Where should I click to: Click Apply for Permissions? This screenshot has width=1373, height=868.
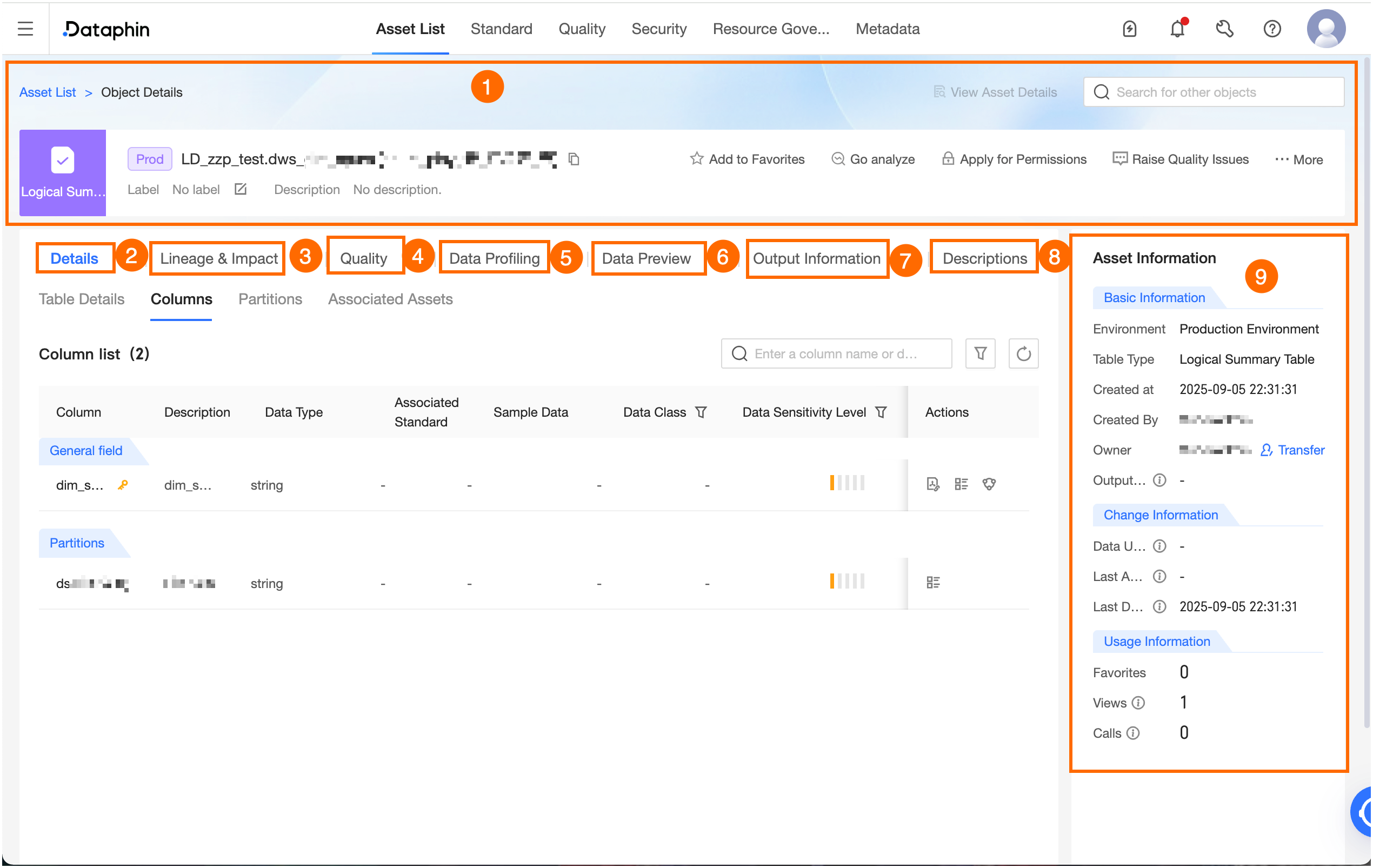click(x=1014, y=159)
